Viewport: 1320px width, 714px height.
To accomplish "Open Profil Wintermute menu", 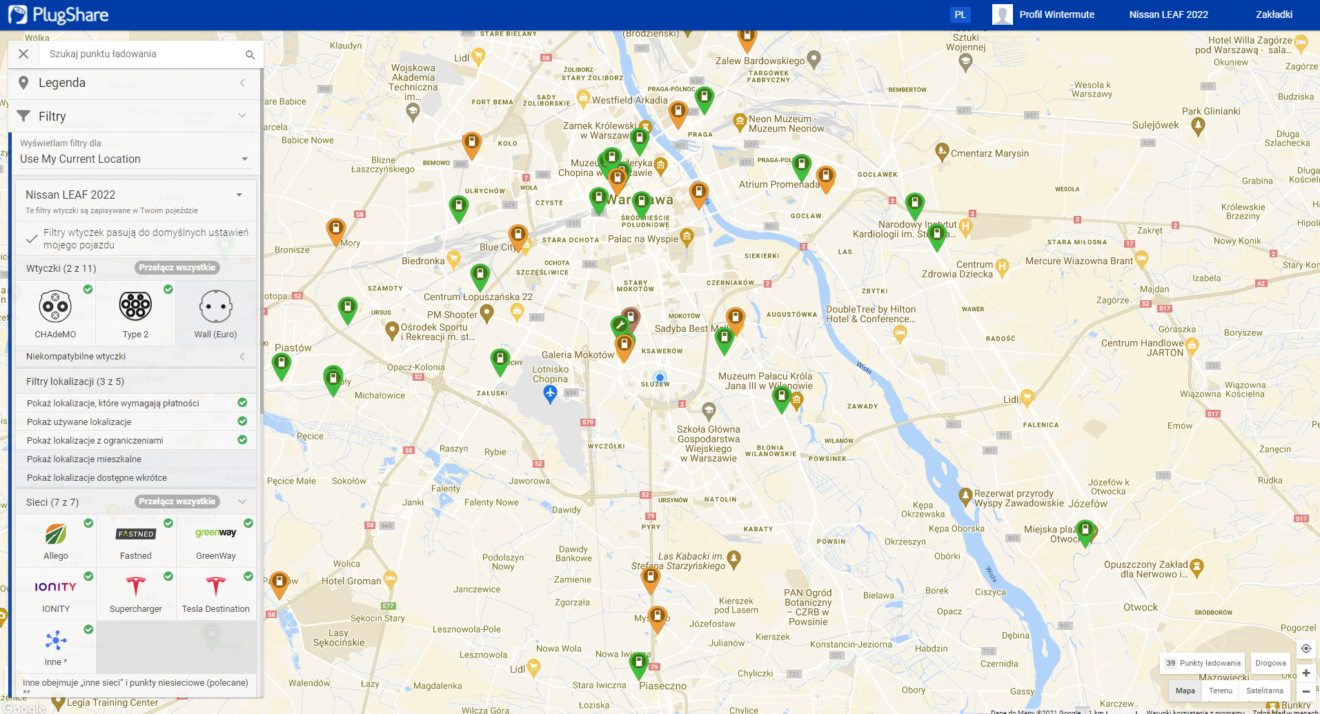I will tap(1044, 15).
